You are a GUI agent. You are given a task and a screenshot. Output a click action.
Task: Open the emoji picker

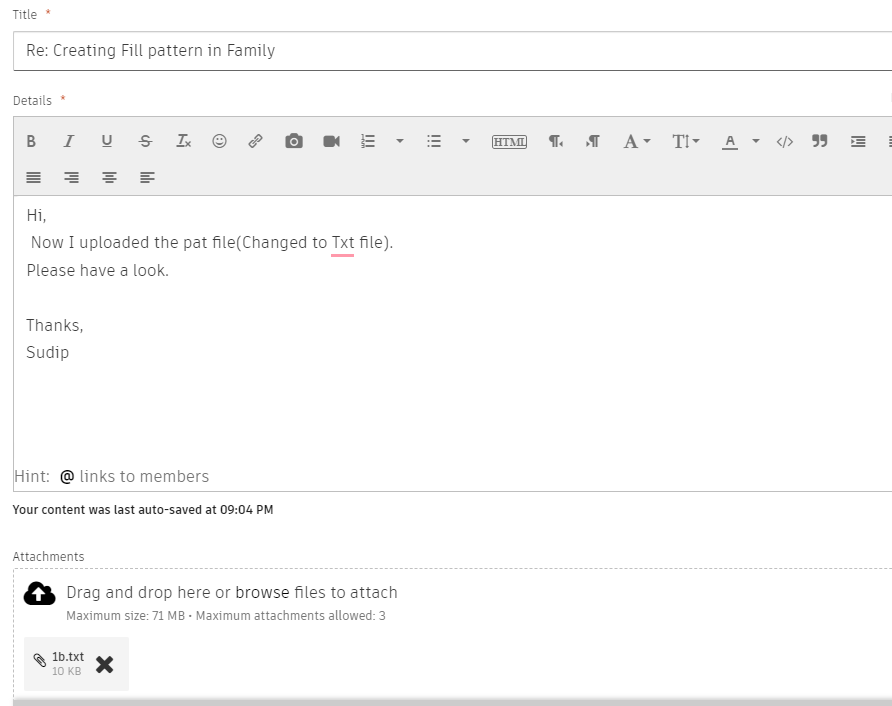[219, 141]
